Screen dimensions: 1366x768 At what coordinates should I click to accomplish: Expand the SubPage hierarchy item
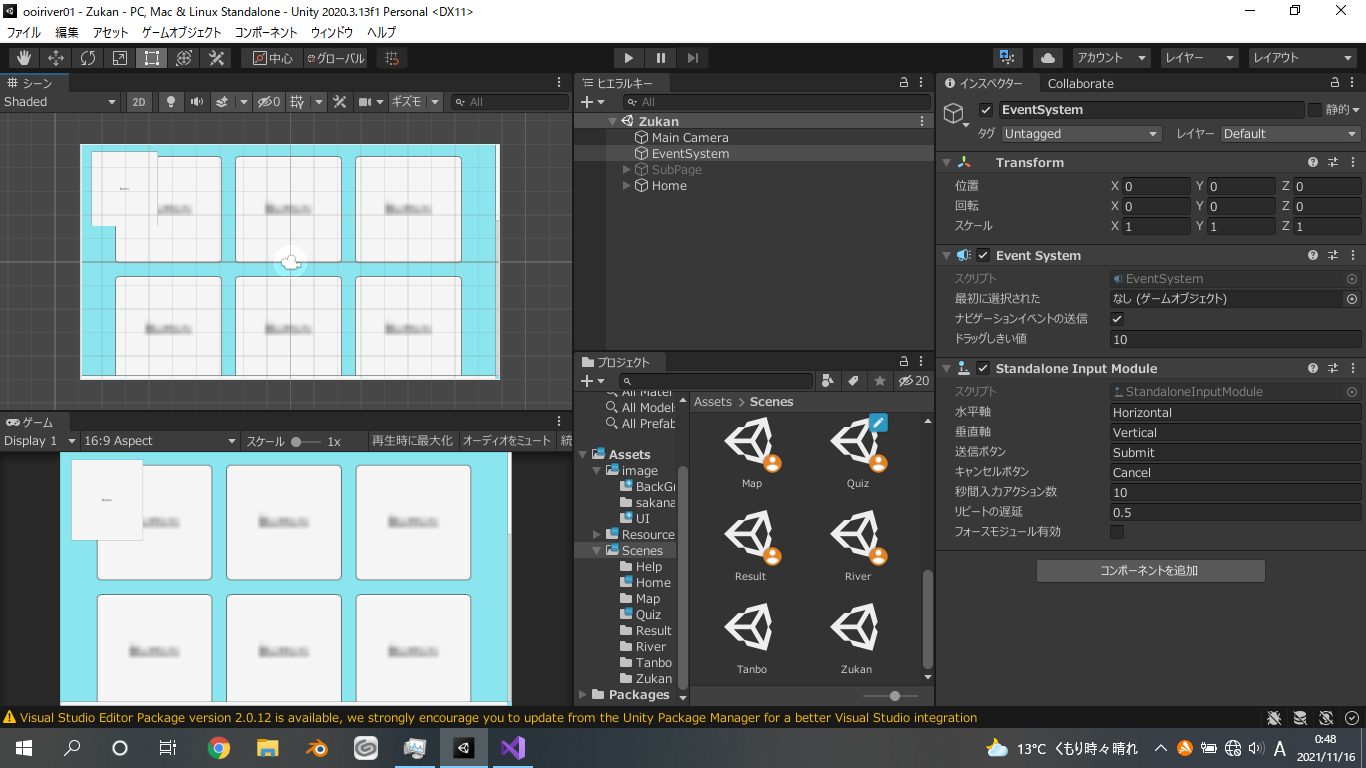point(627,170)
